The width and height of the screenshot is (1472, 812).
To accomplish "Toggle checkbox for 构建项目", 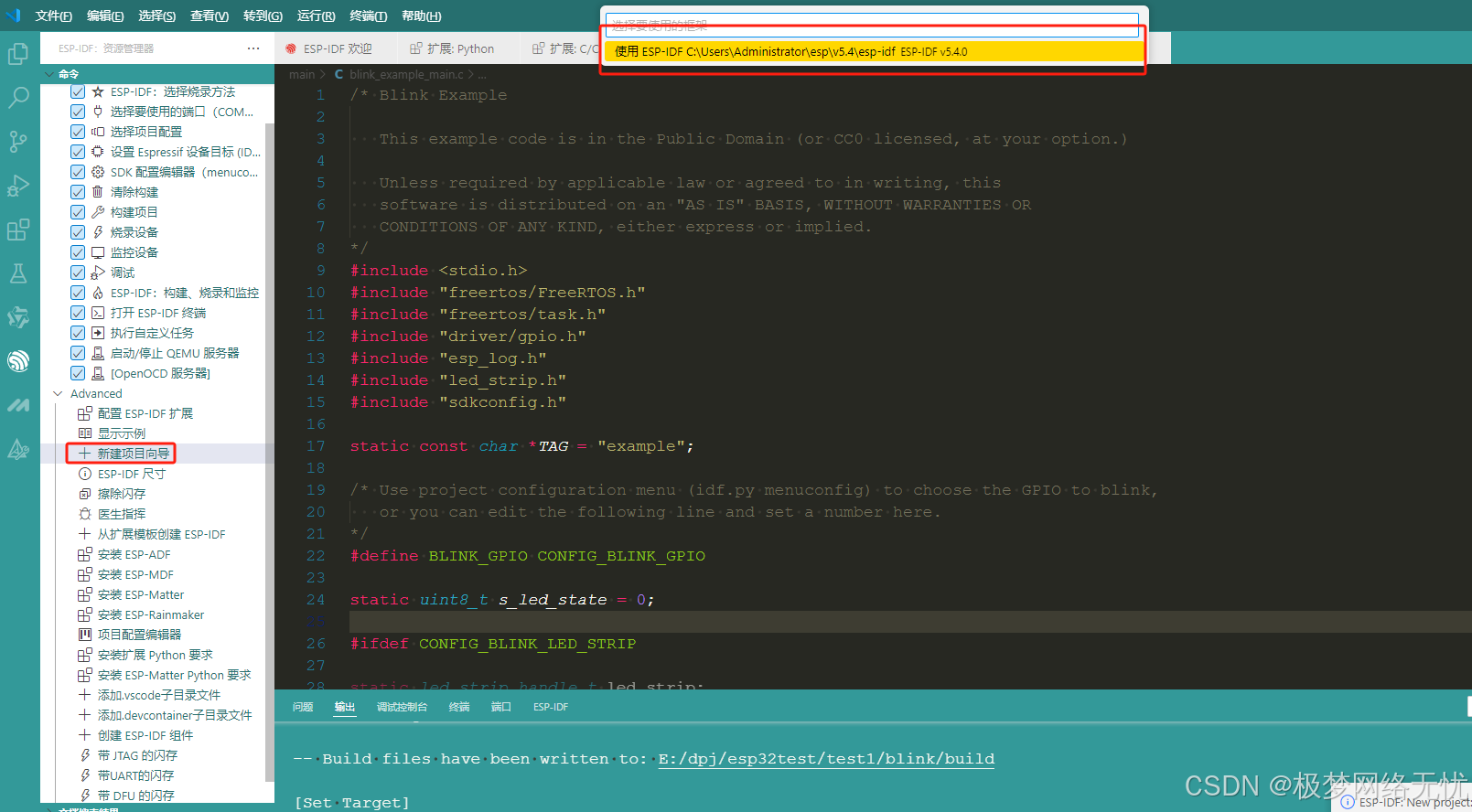I will point(78,212).
